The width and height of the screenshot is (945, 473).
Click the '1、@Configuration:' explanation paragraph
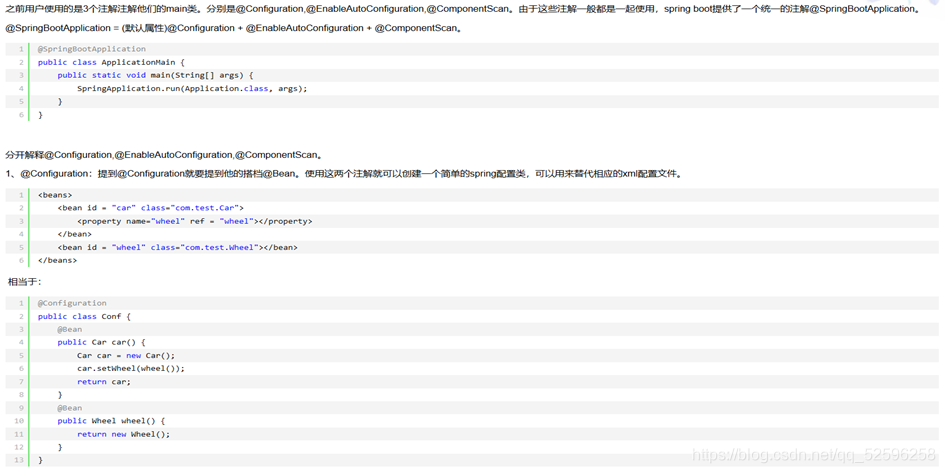[x=344, y=174]
